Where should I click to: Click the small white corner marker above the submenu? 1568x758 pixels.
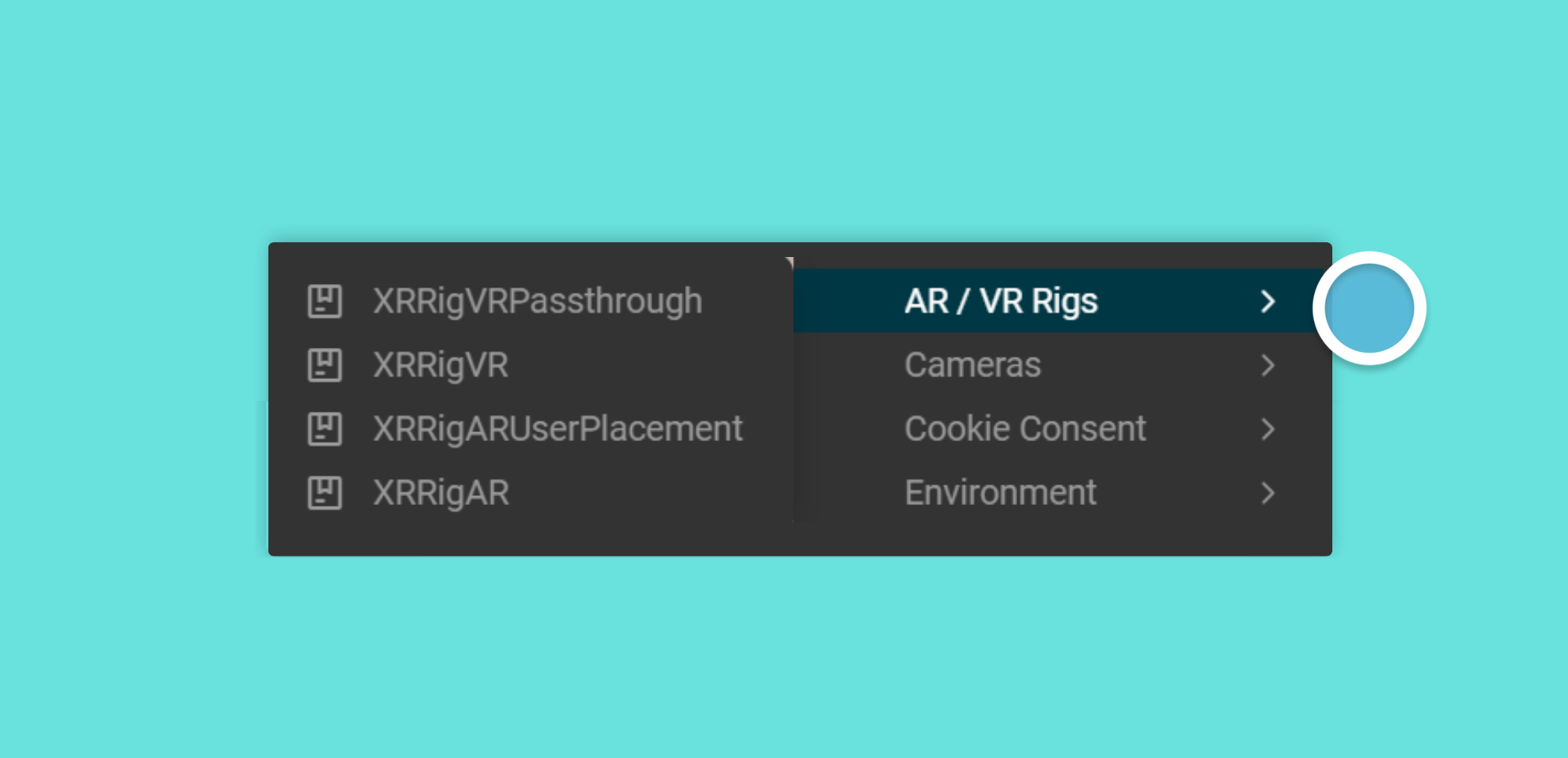pos(790,262)
